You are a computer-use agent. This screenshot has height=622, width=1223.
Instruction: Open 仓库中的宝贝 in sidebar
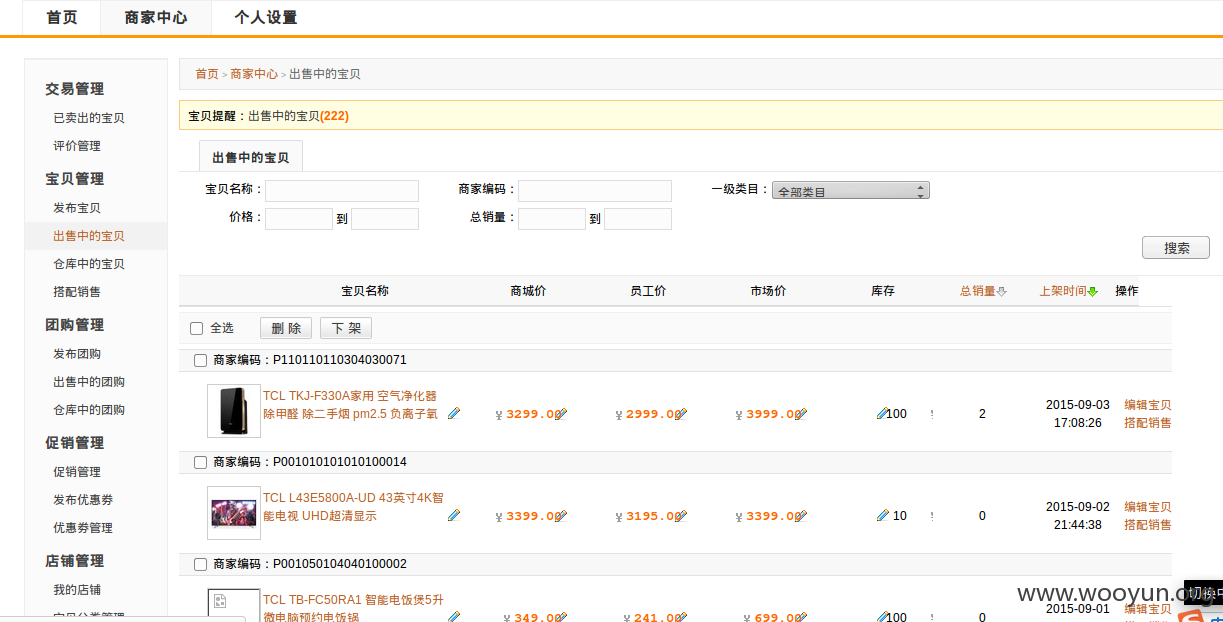click(x=89, y=264)
